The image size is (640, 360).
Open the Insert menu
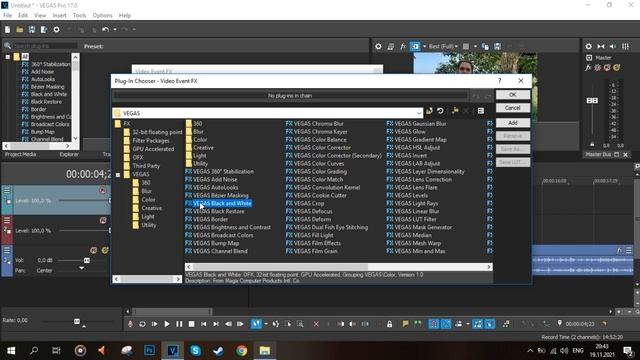[59, 16]
